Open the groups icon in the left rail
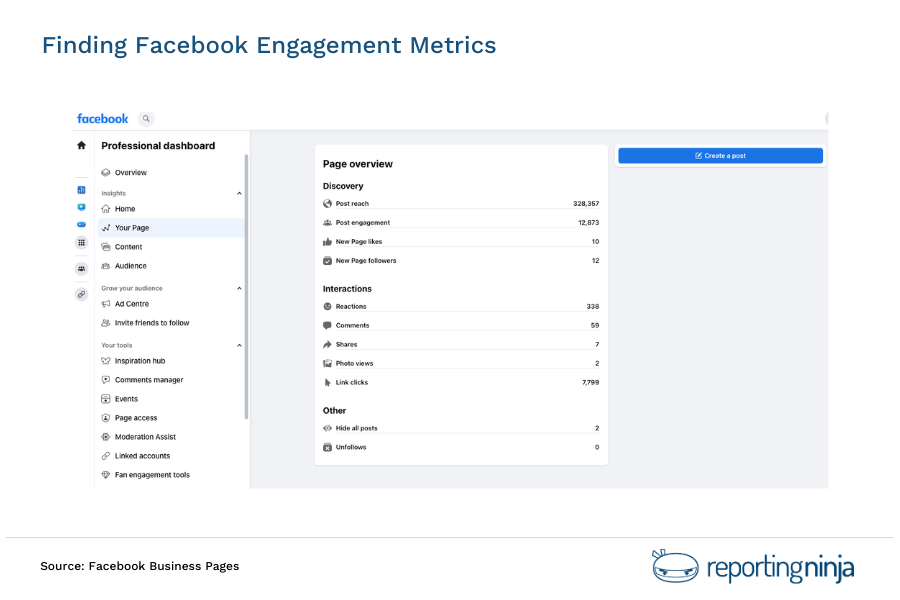Screen dimensions: 900x600 click(x=81, y=268)
